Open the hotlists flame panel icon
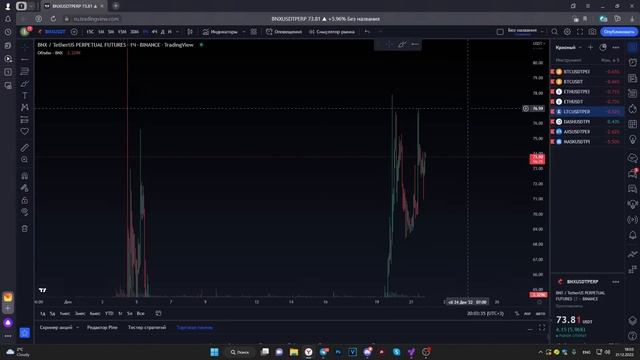The height and width of the screenshot is (360, 640). (633, 109)
